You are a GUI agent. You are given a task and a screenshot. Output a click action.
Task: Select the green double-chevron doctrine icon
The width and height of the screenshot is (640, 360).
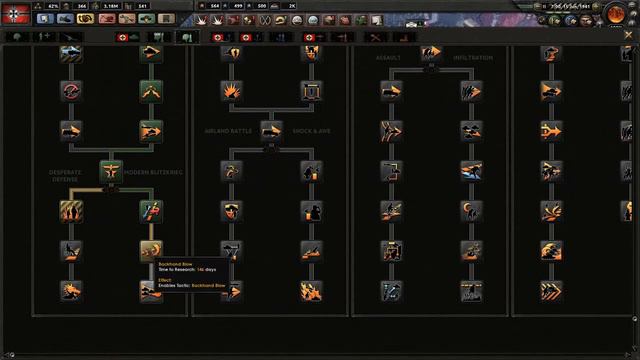click(x=151, y=91)
